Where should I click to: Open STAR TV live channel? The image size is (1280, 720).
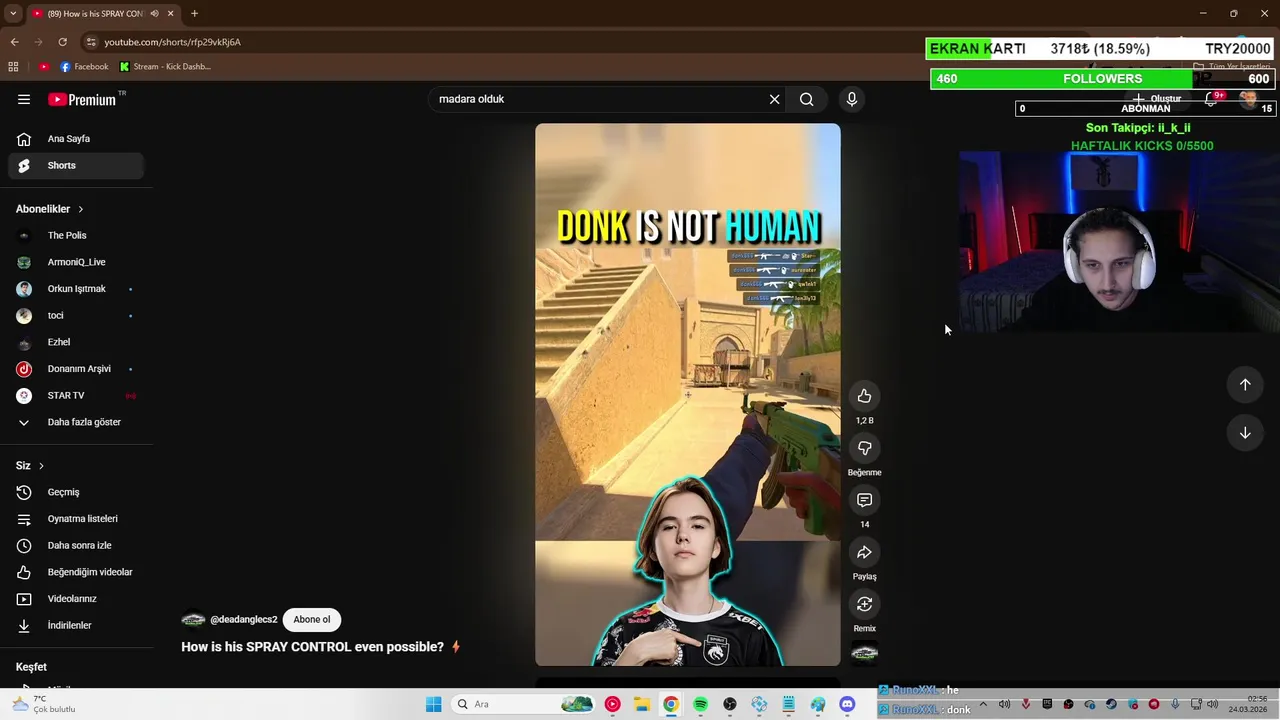point(76,395)
